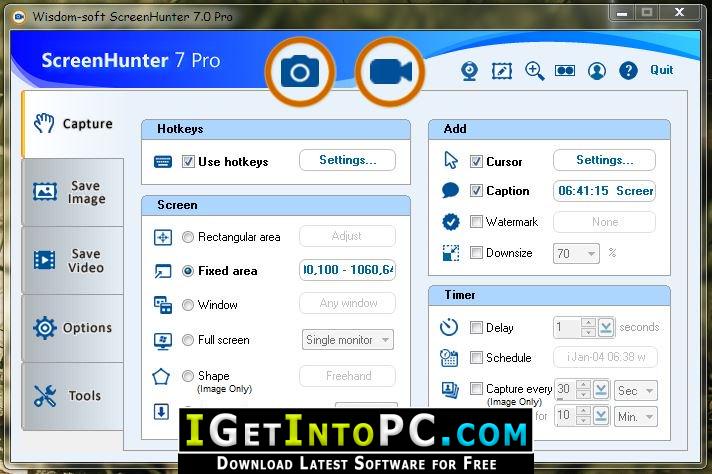Select the Shape radio button
The height and width of the screenshot is (474, 712).
click(x=188, y=376)
